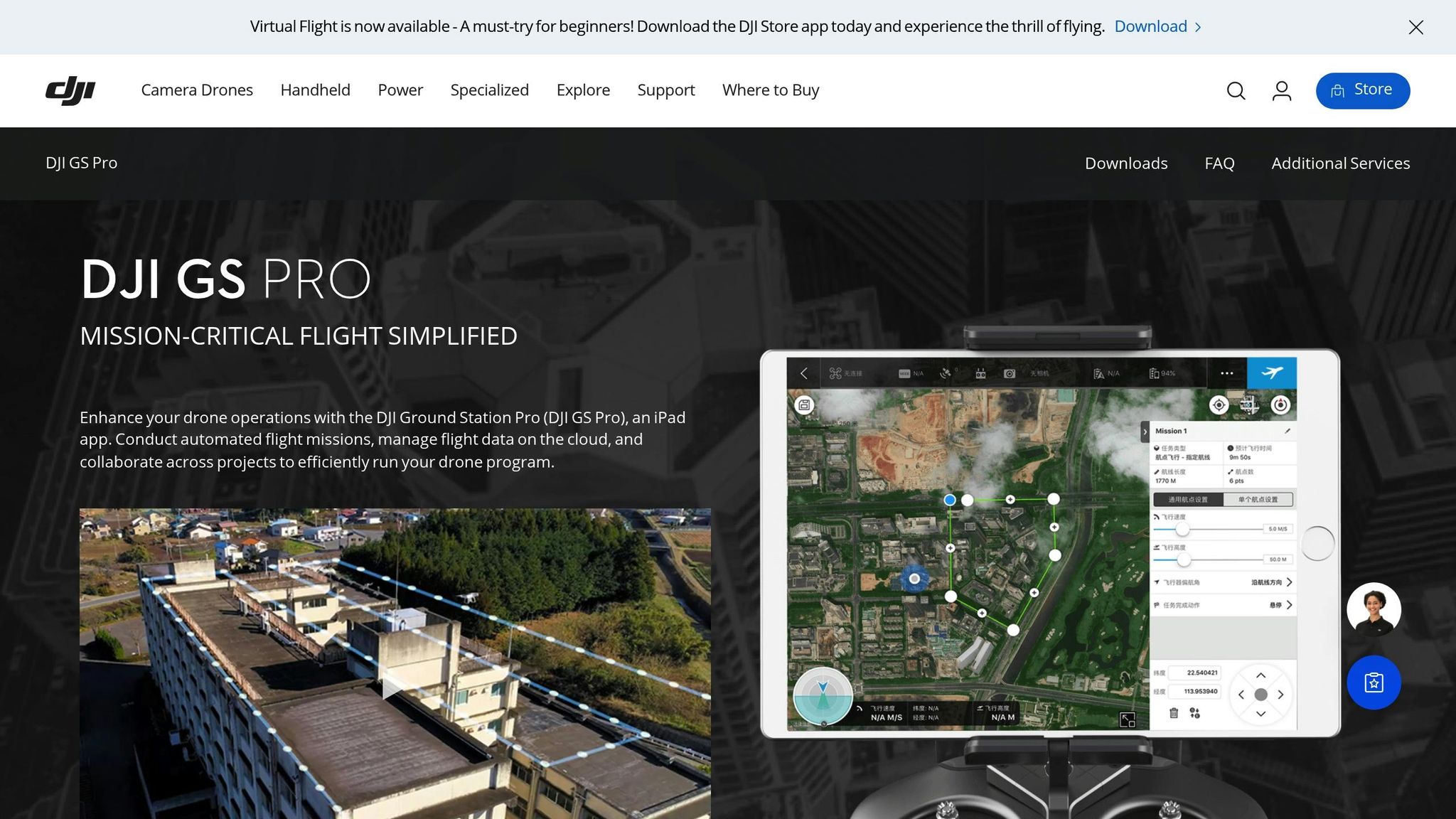Screen dimensions: 1456x819
Task: Click the compass attitude indicator
Action: click(x=823, y=696)
